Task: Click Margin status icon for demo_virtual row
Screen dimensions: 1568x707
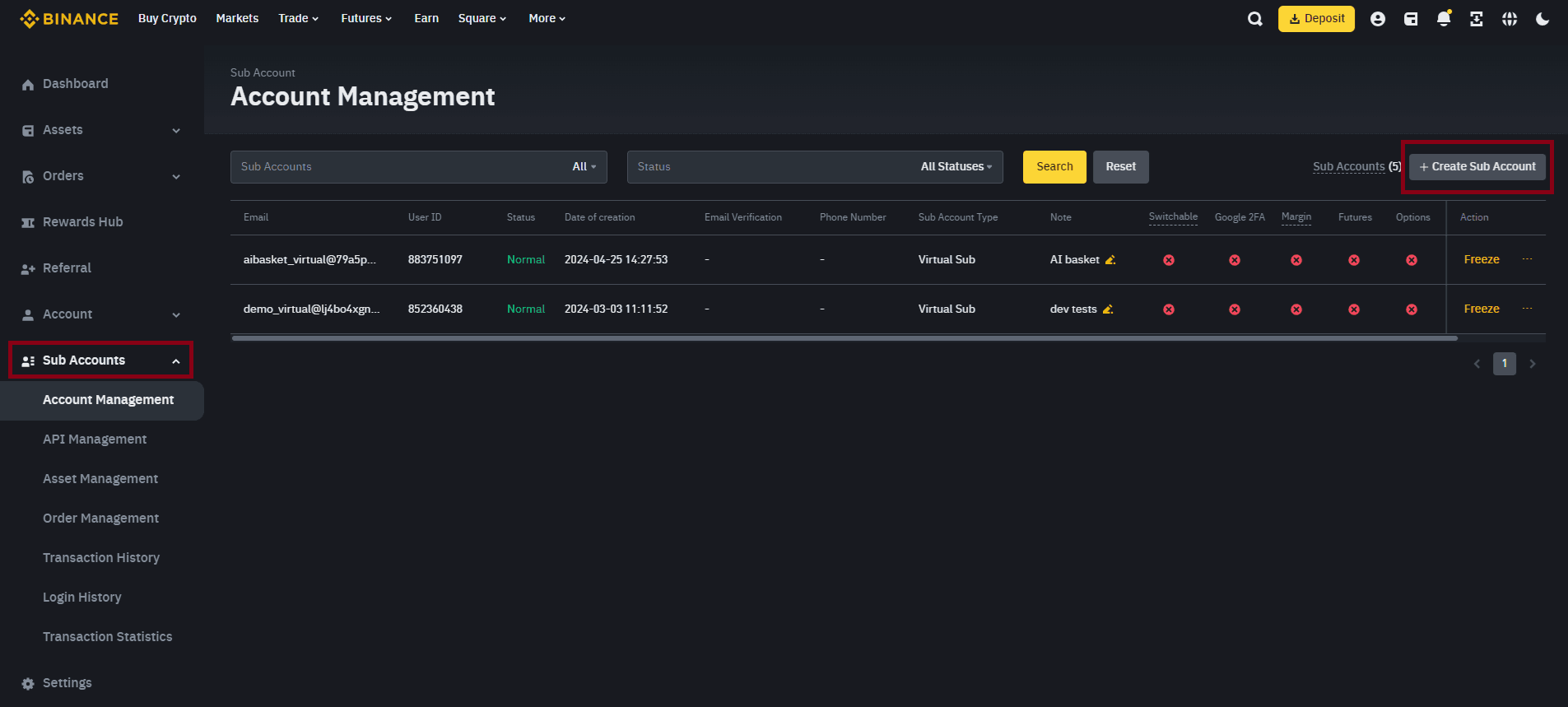Action: [x=1296, y=309]
